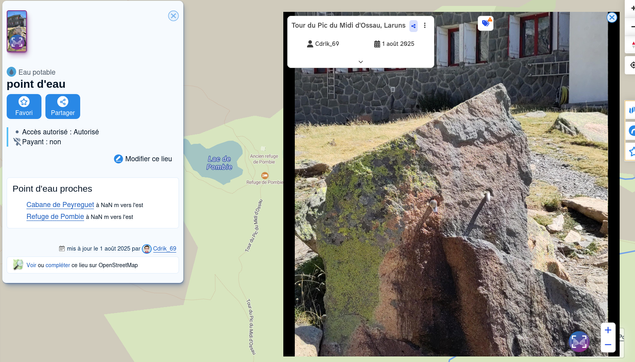Click the calendar icon beside the mis à jour date in the info panel

pyautogui.click(x=62, y=249)
